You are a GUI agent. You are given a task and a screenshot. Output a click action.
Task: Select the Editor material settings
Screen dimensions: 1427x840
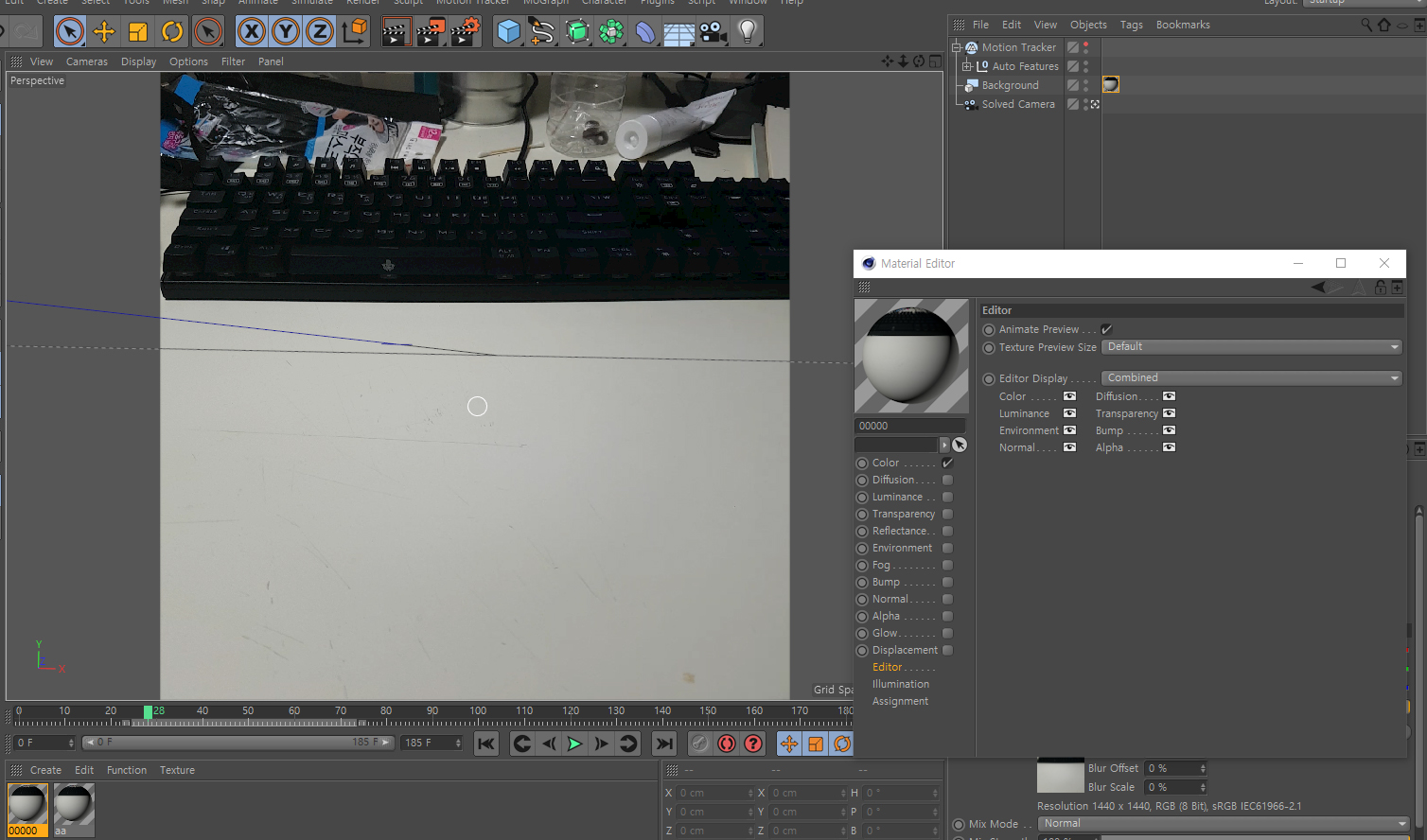887,667
